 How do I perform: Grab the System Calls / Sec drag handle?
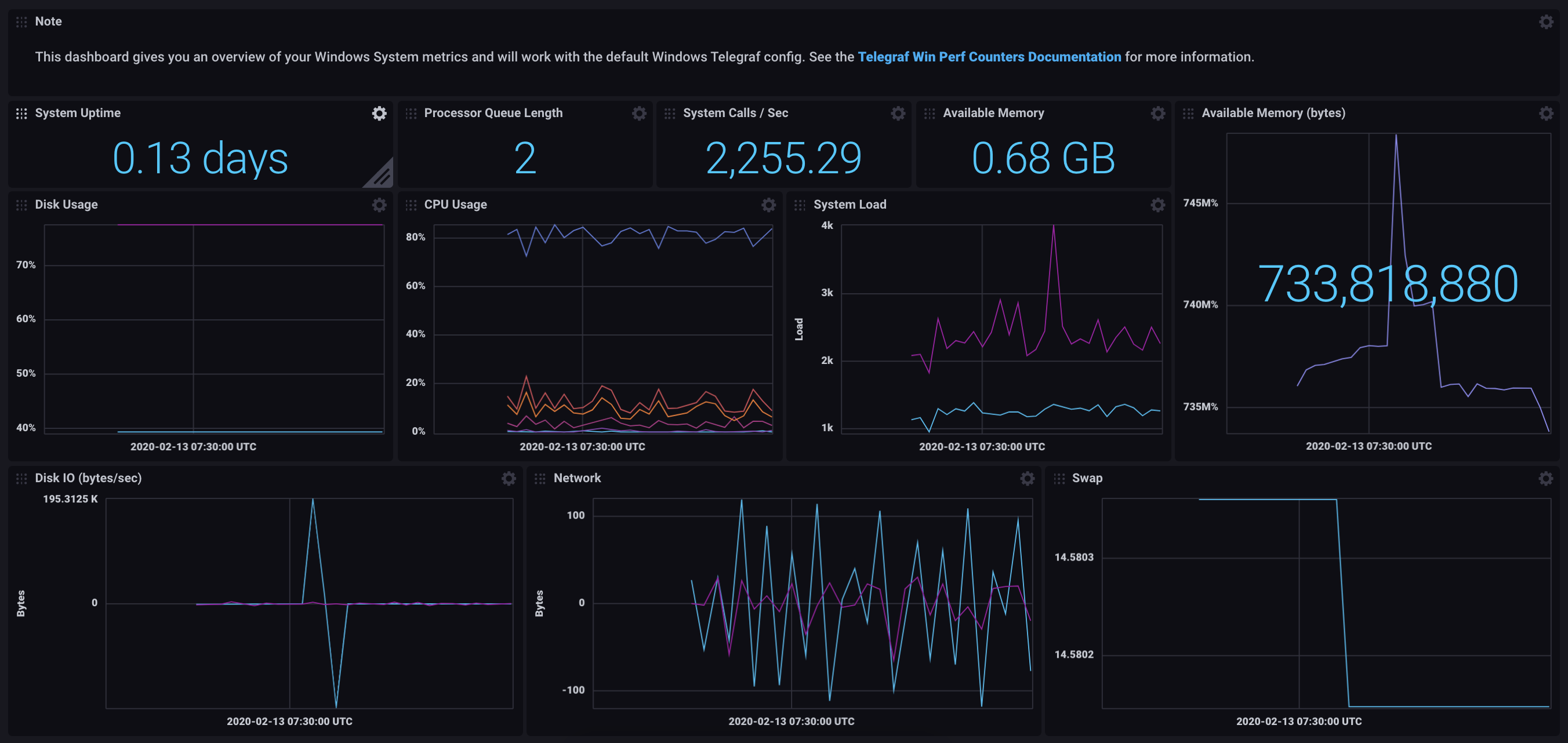coord(670,113)
